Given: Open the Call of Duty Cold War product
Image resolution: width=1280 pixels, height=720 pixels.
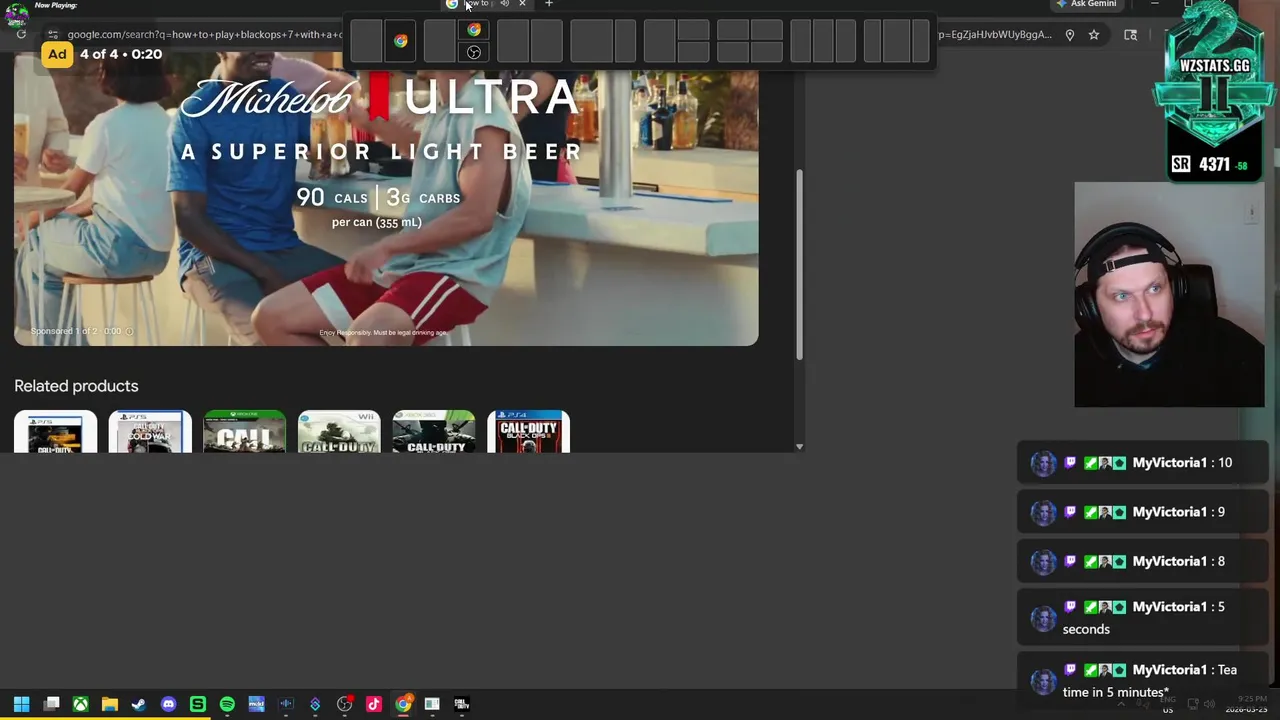Looking at the screenshot, I should (150, 431).
